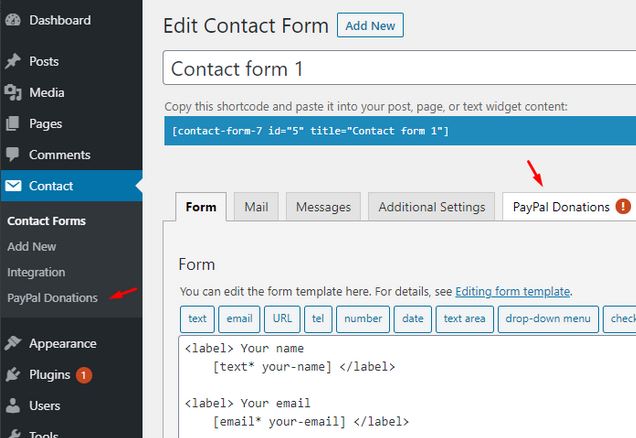Viewport: 636px width, 438px height.
Task: Switch to Additional Settings tab
Action: coord(432,207)
